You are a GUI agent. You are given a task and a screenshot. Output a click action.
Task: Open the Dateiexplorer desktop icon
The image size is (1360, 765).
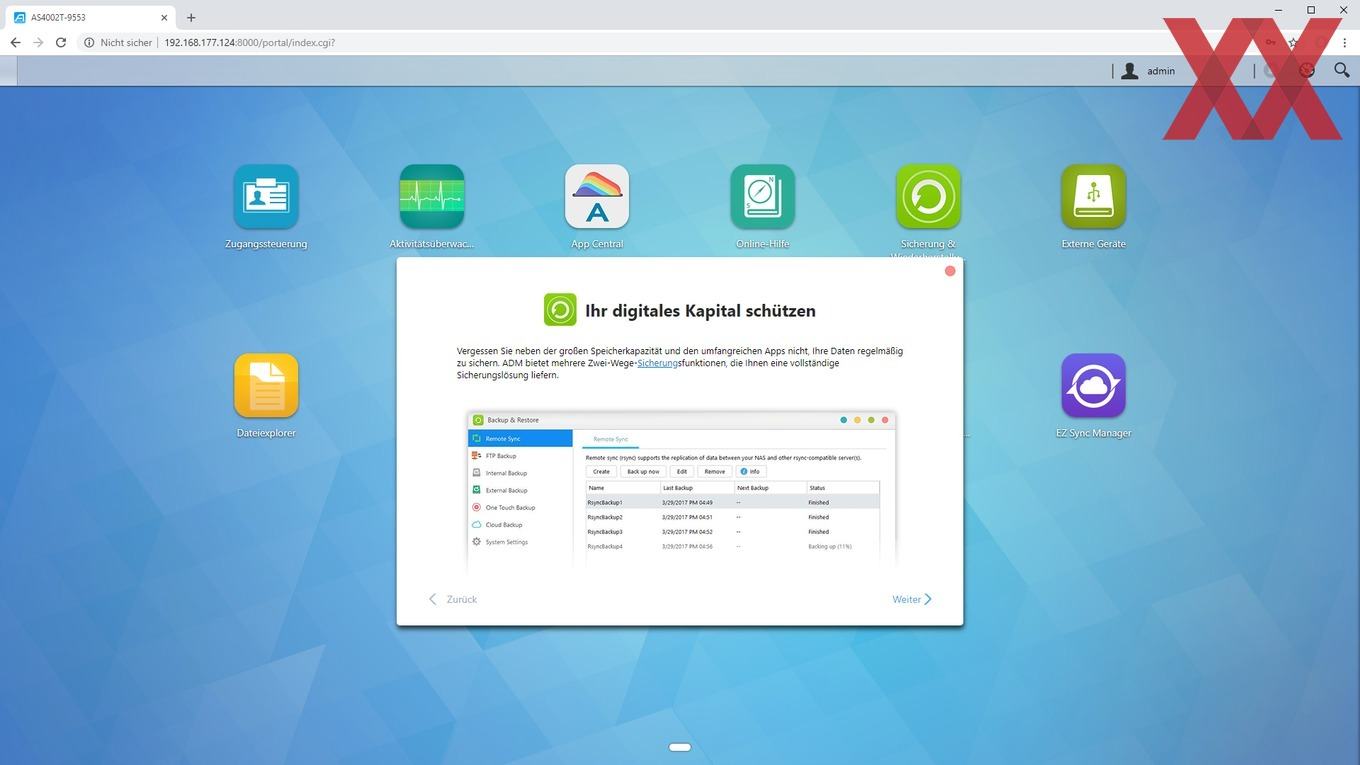pos(266,386)
